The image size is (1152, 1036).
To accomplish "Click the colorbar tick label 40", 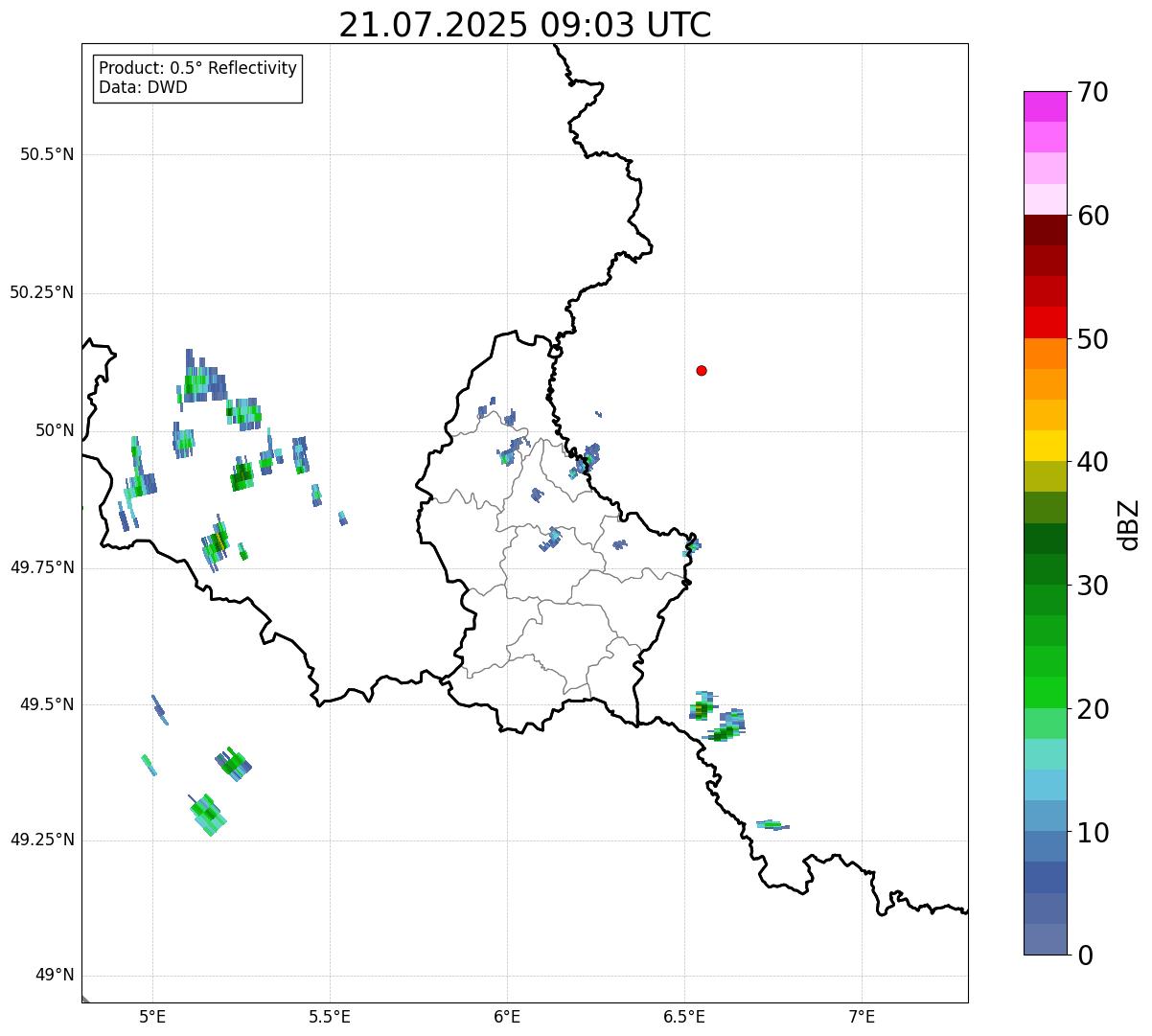I will pyautogui.click(x=1093, y=462).
